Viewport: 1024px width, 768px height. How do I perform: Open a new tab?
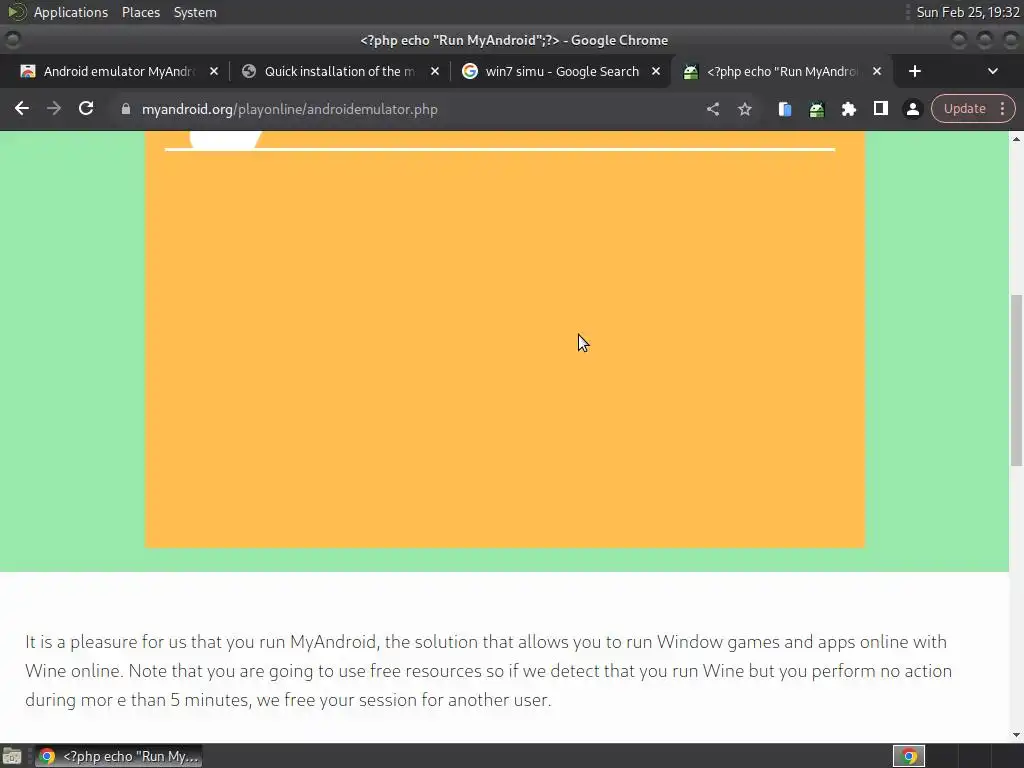pos(914,71)
